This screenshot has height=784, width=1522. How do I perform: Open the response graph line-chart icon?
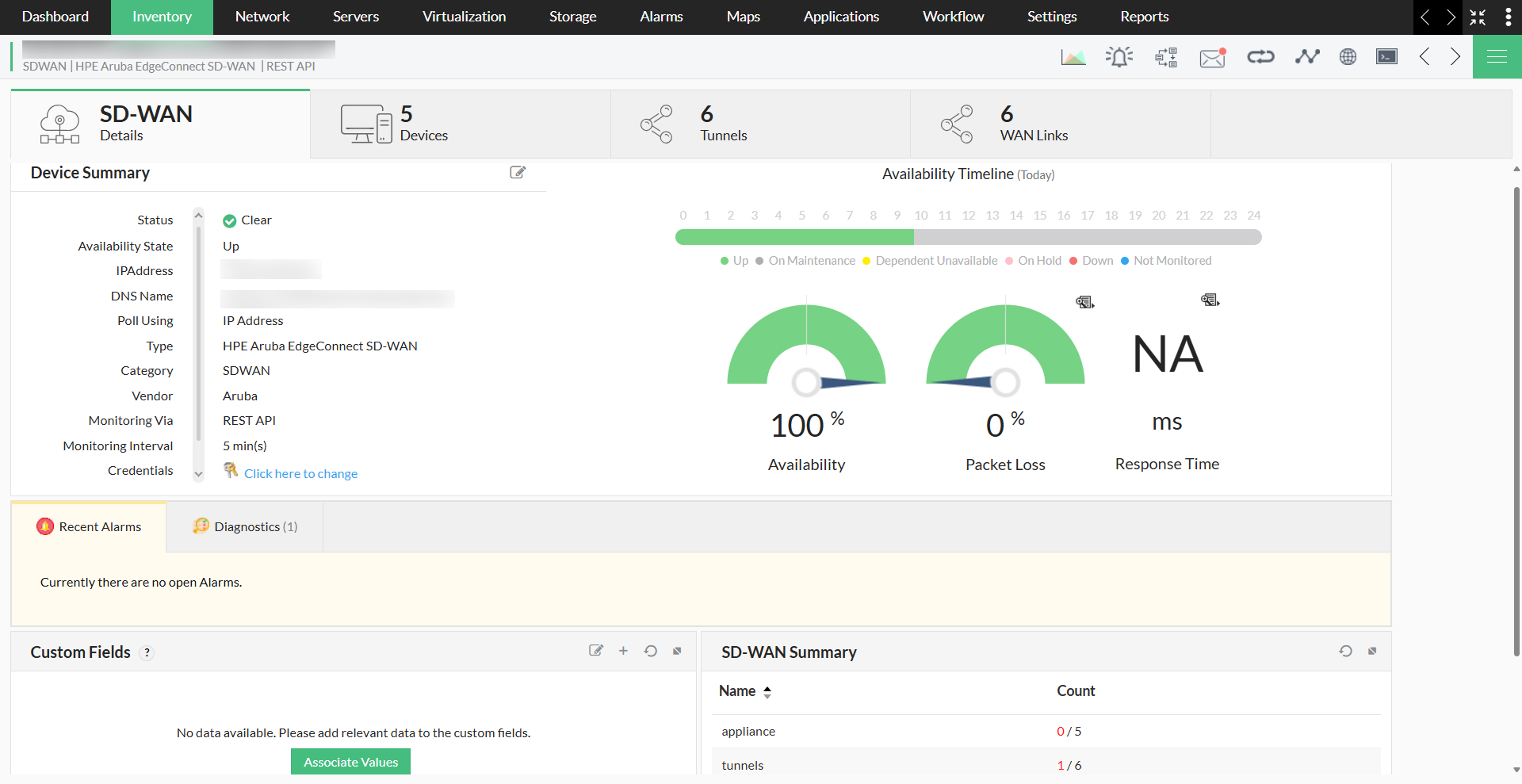(x=1306, y=56)
